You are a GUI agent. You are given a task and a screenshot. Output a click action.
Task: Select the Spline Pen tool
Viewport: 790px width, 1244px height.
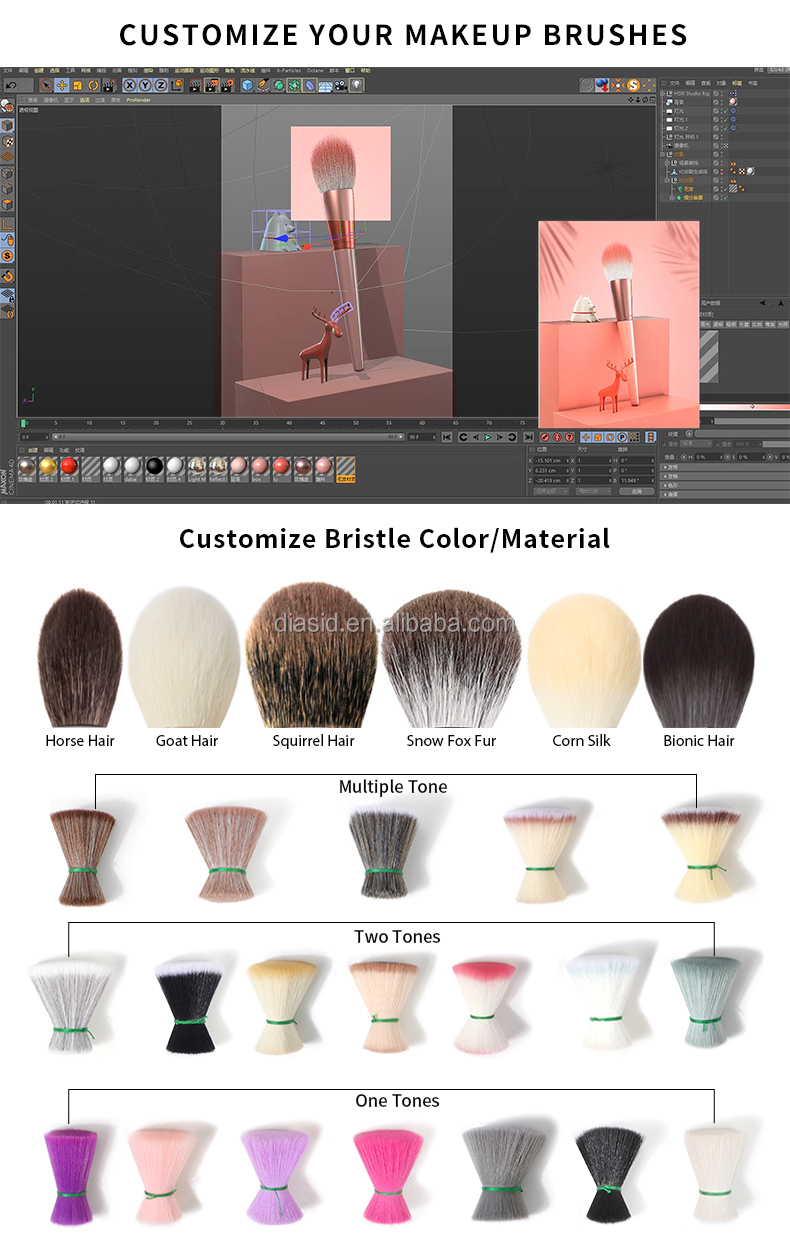coord(263,85)
